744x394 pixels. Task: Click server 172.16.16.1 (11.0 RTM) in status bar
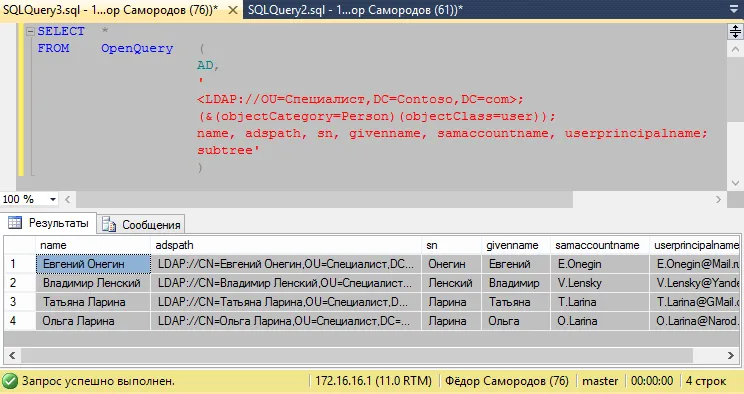tap(373, 381)
